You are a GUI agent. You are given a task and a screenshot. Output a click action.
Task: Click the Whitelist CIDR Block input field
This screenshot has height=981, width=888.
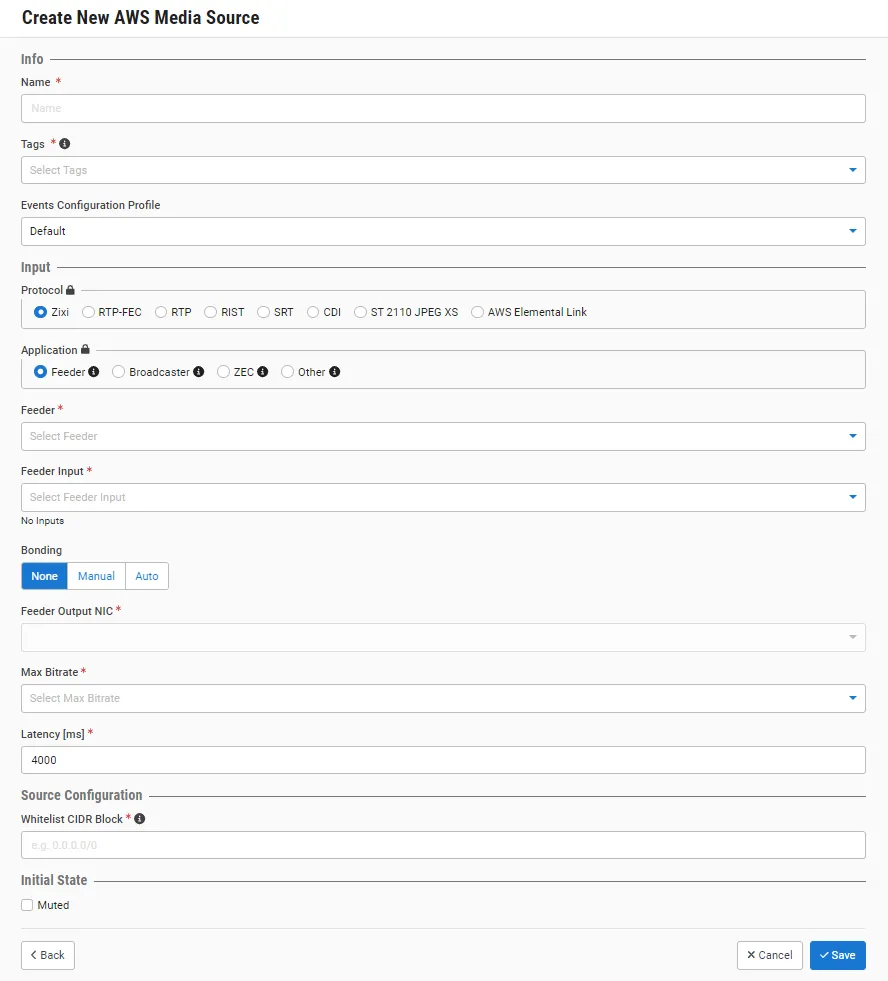click(443, 845)
